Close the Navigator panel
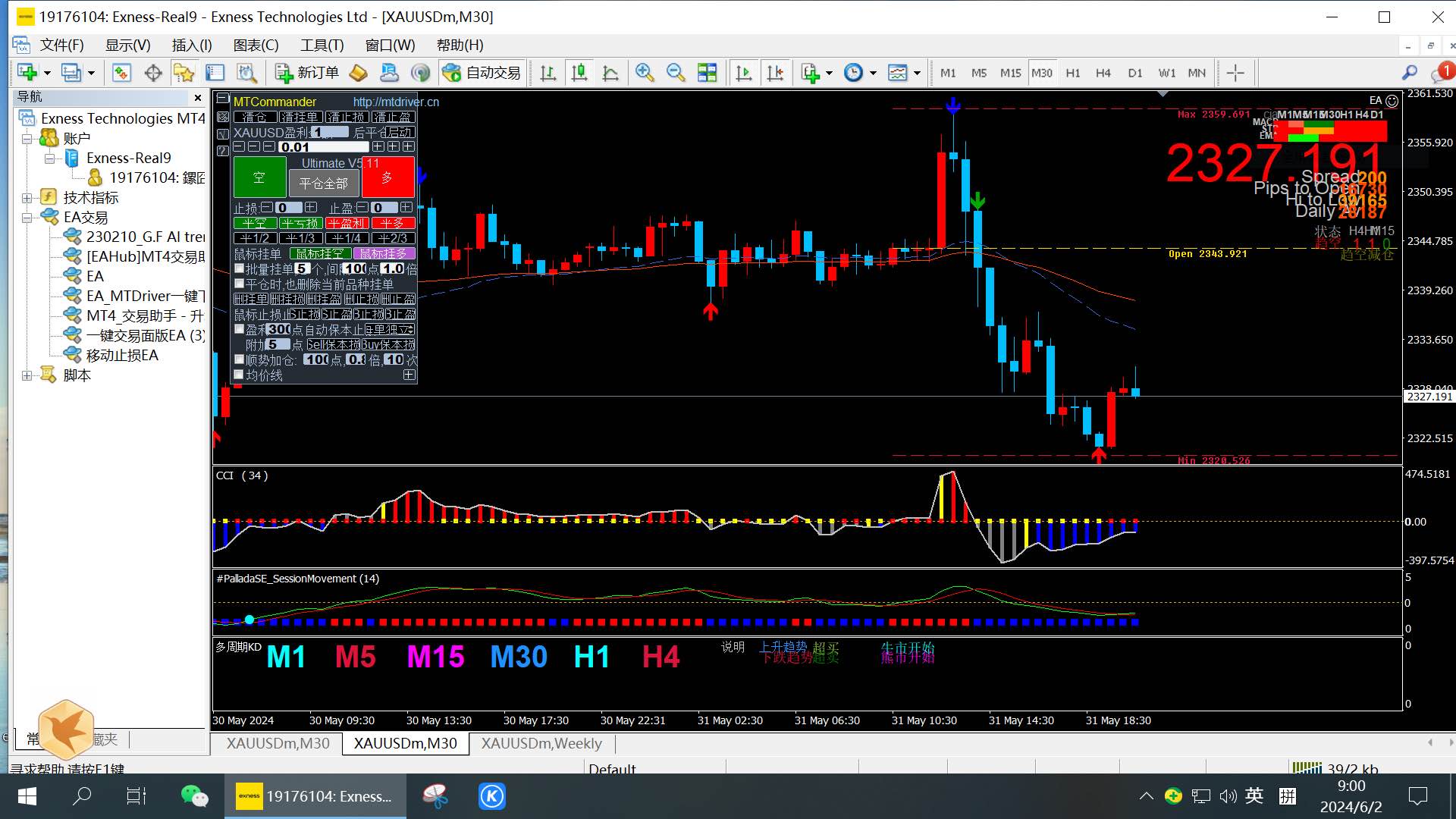 click(198, 98)
